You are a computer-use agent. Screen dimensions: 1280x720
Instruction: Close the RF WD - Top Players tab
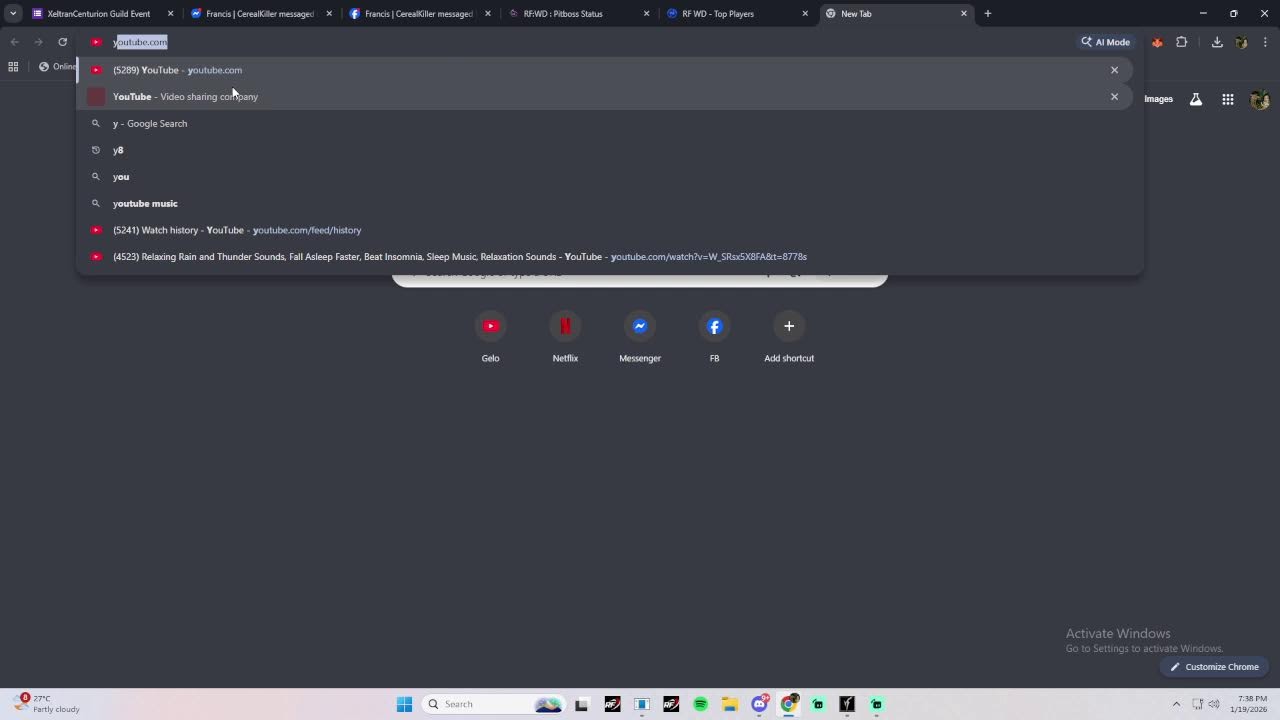click(805, 14)
